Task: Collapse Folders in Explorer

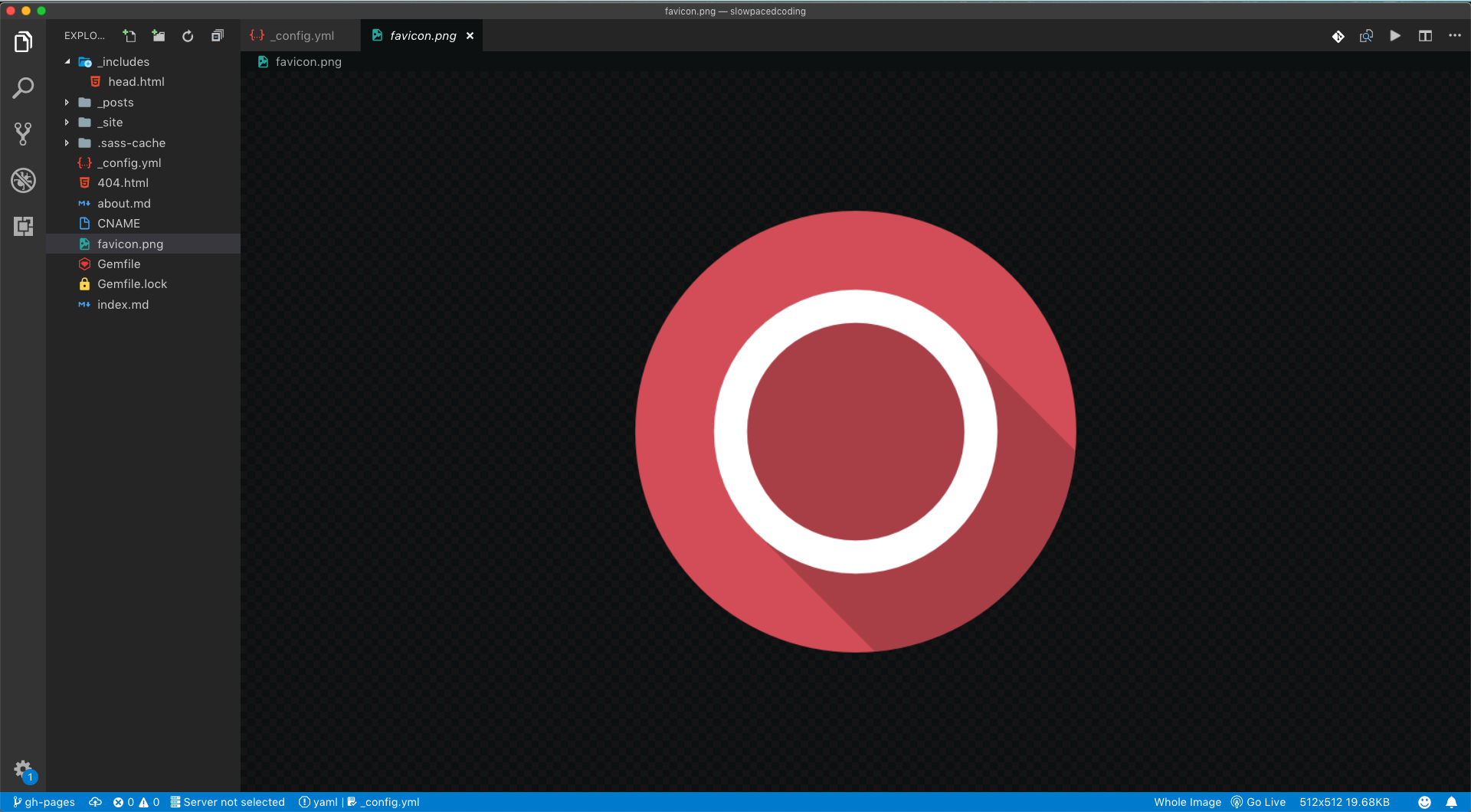Action: pyautogui.click(x=217, y=35)
